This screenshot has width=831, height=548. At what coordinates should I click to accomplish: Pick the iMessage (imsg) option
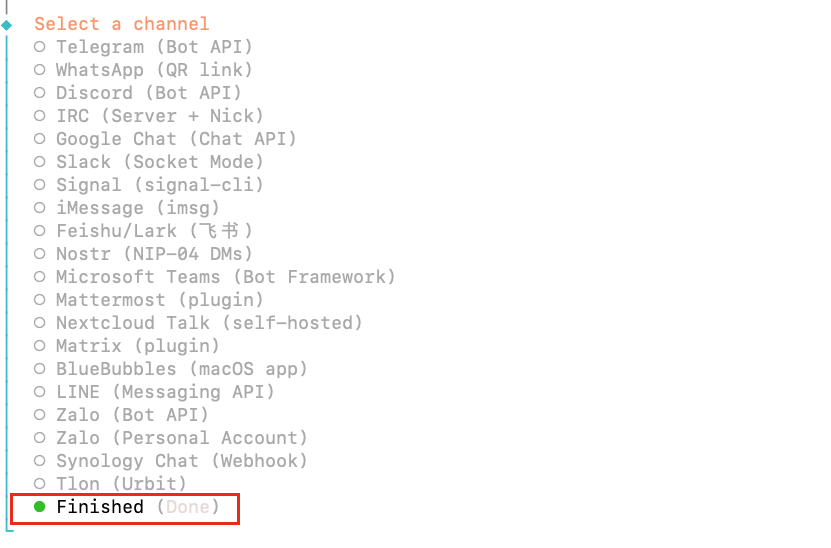137,208
